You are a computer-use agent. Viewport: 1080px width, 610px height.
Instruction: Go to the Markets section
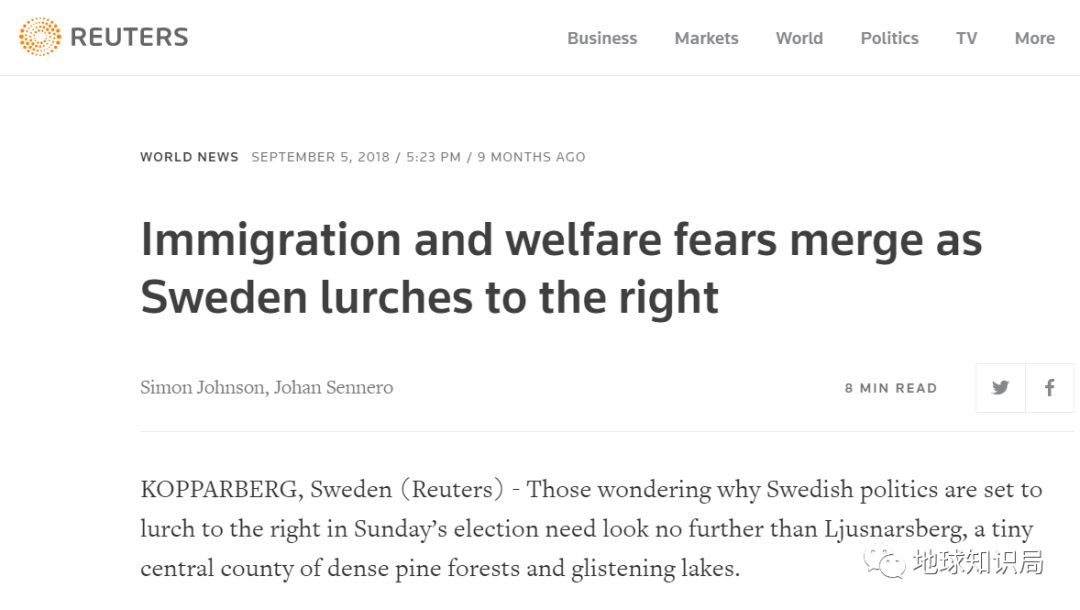pyautogui.click(x=706, y=38)
